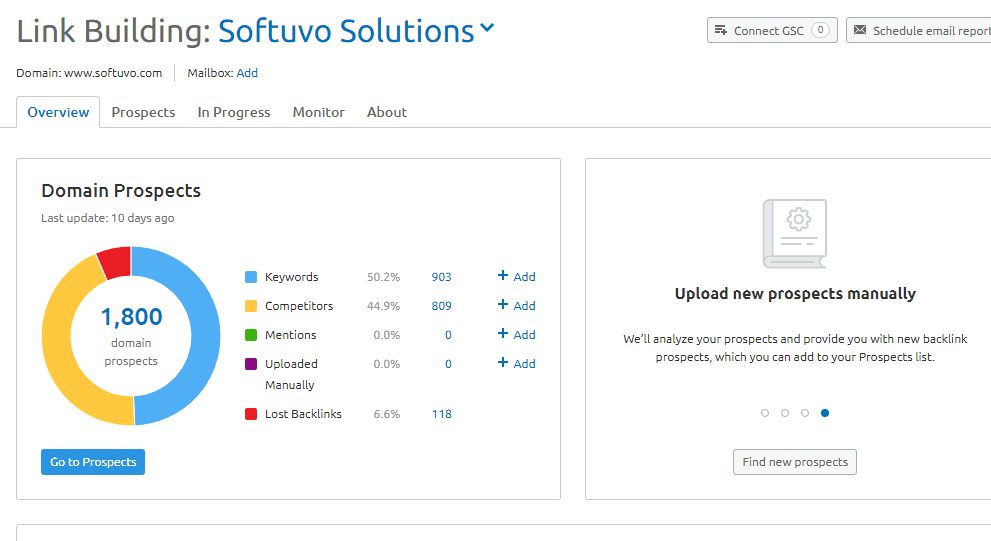
Task: Add a mailbox via Add link
Action: [x=247, y=73]
